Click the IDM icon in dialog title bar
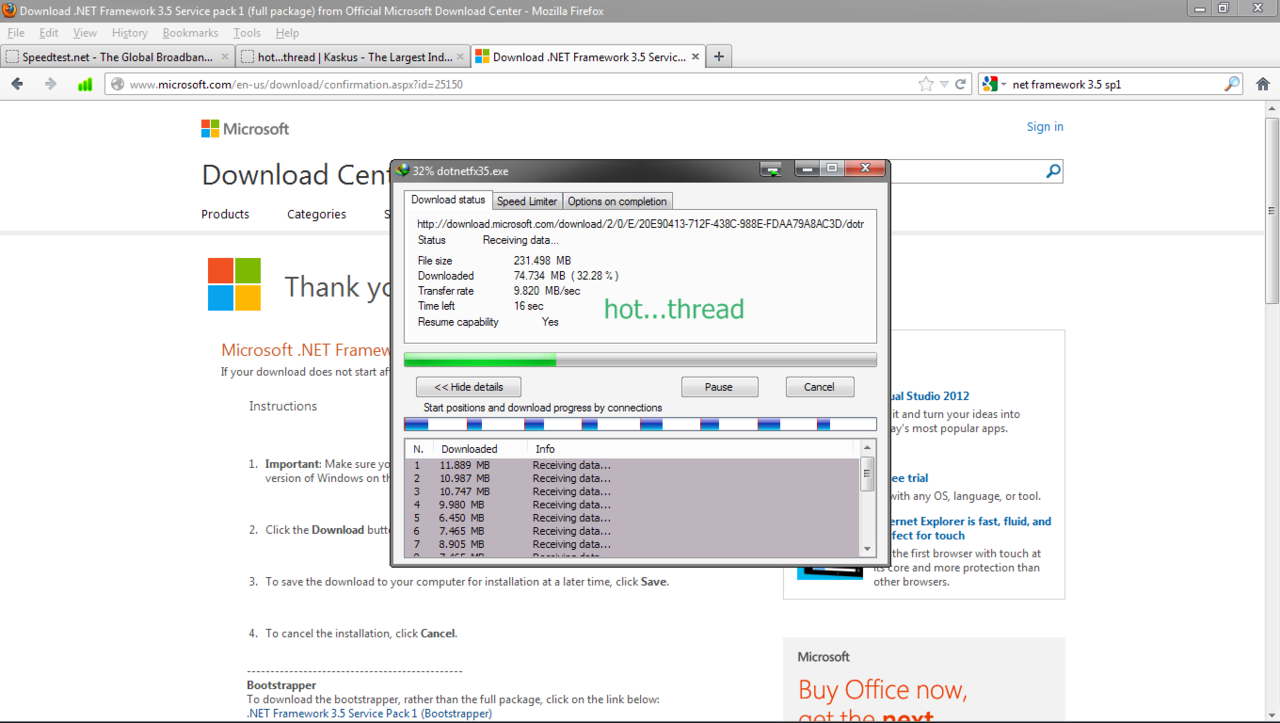 [x=402, y=170]
